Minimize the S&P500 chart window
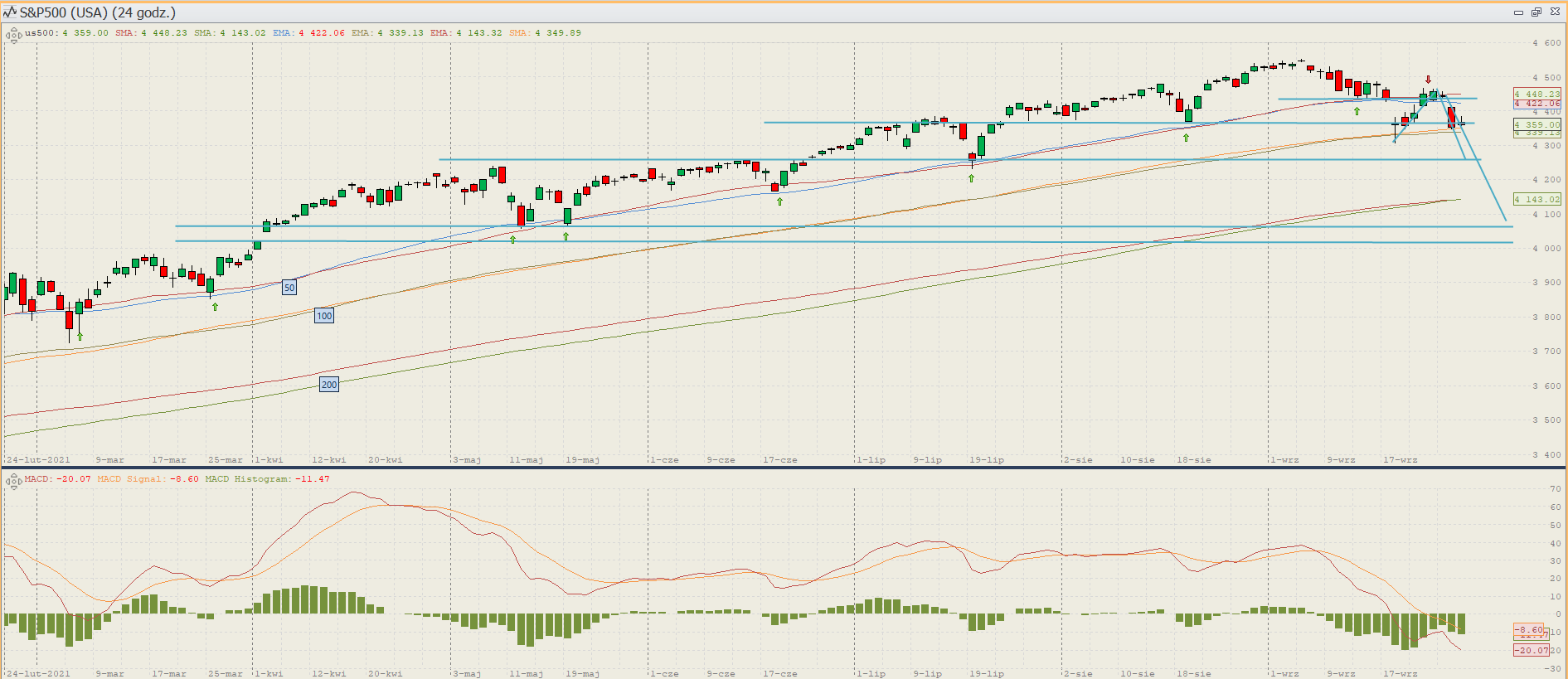Screen dimensions: 1568x679 pos(1518,12)
